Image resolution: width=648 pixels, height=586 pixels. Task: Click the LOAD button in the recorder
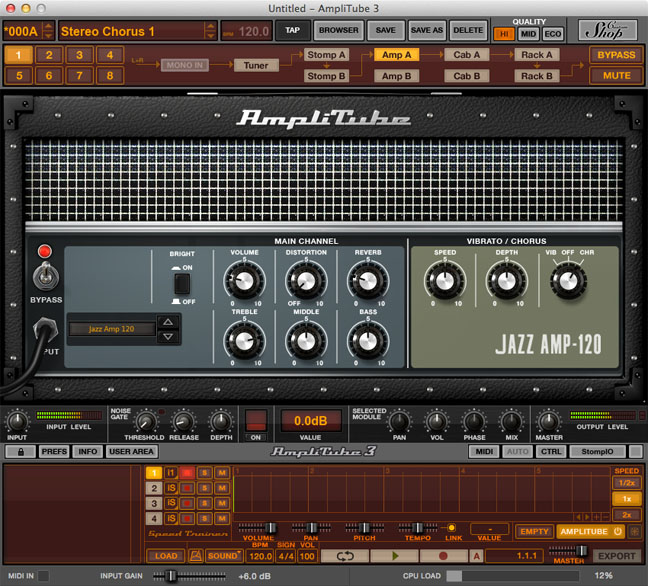tap(166, 556)
